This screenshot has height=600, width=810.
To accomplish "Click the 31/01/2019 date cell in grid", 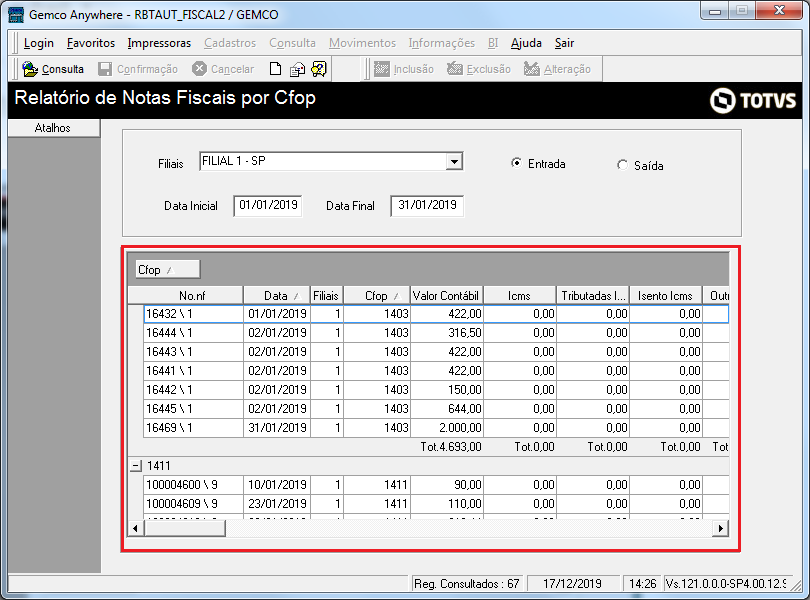I will (277, 428).
